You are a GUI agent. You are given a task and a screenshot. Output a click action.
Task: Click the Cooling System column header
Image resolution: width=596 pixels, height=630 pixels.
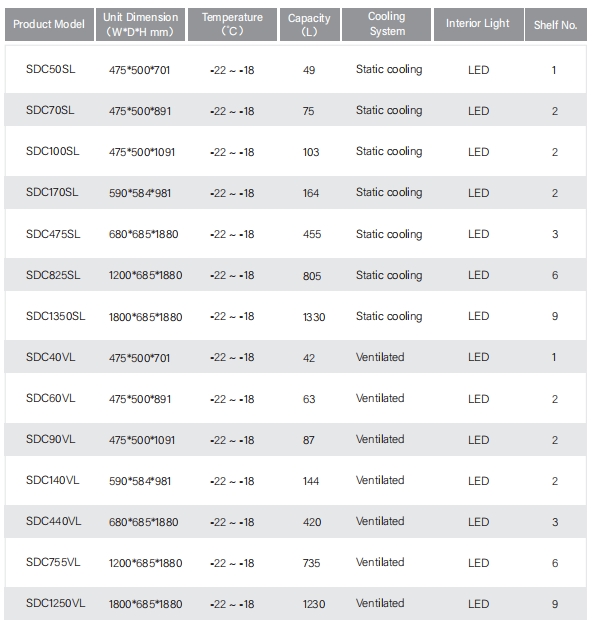coord(386,24)
